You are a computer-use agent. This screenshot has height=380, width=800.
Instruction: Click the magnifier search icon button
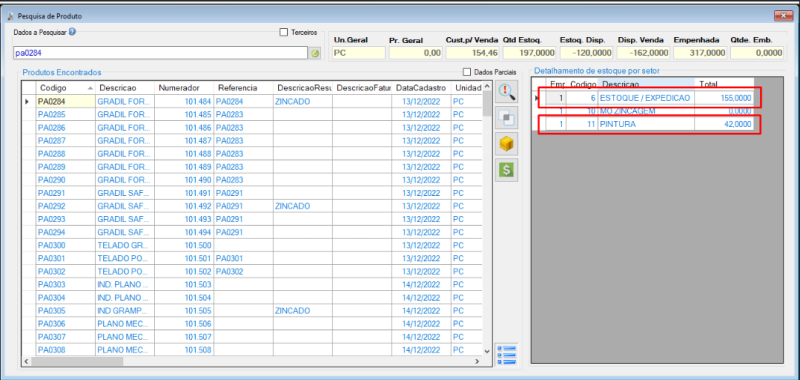click(507, 92)
